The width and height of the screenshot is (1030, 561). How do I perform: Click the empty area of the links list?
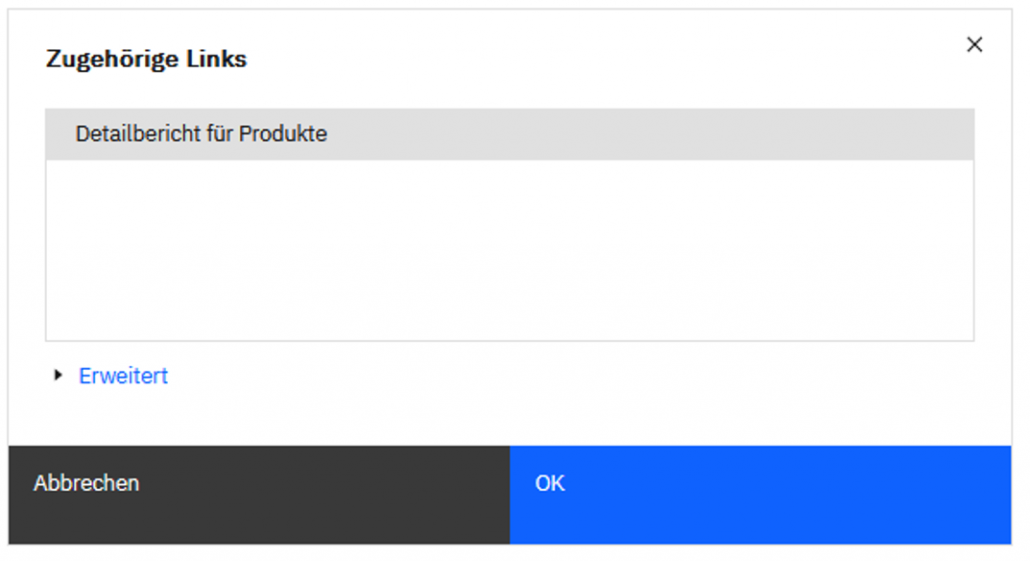pyautogui.click(x=509, y=250)
